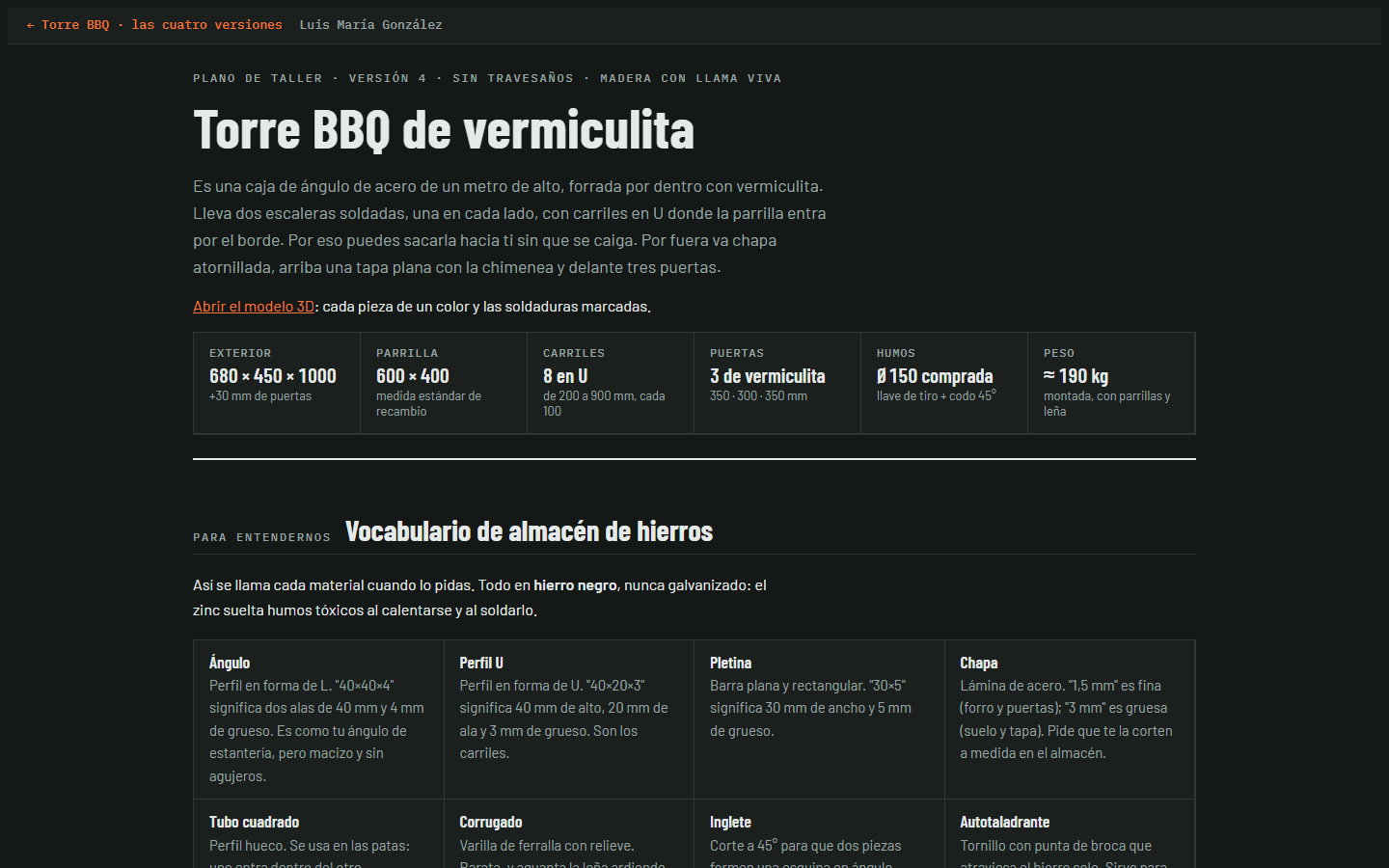Click the Torre BBQ de vermiculita heading
The height and width of the screenshot is (868, 1389).
point(444,130)
